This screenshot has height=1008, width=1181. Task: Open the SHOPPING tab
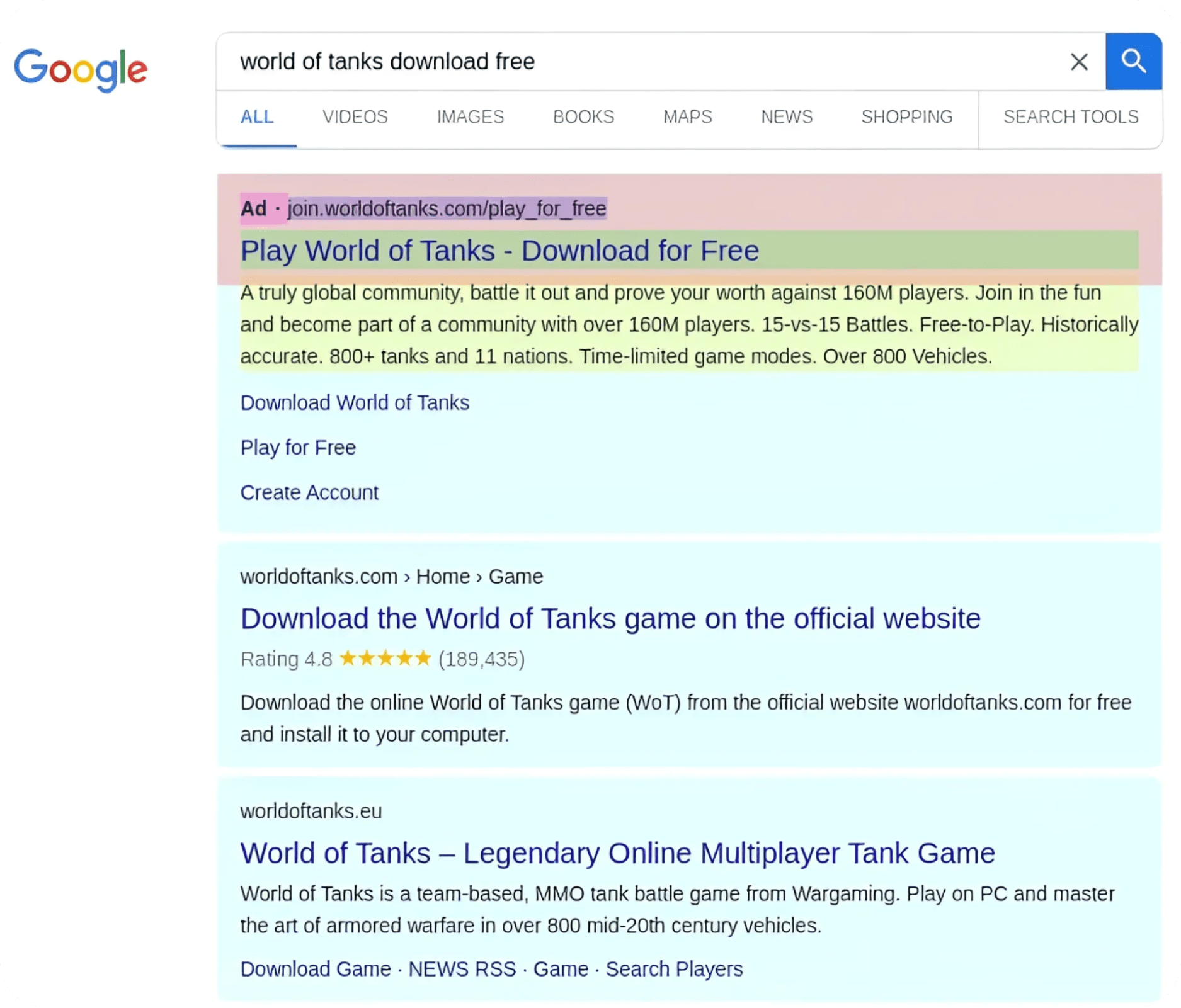(907, 117)
